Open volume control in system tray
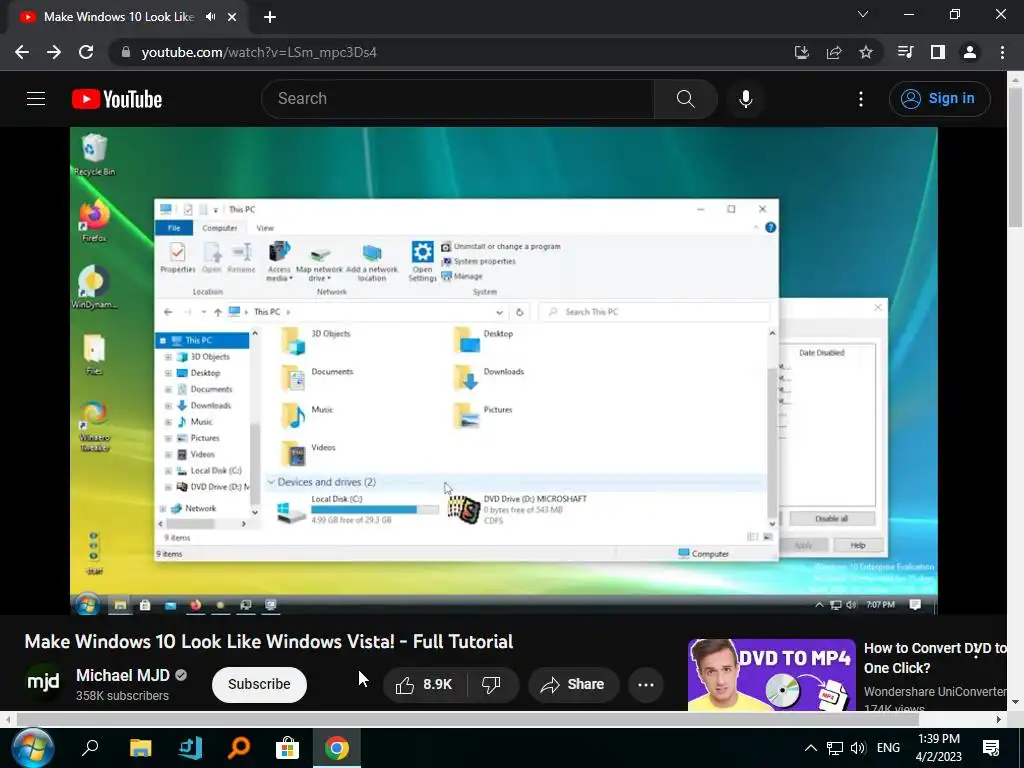The width and height of the screenshot is (1024, 768). 858,748
